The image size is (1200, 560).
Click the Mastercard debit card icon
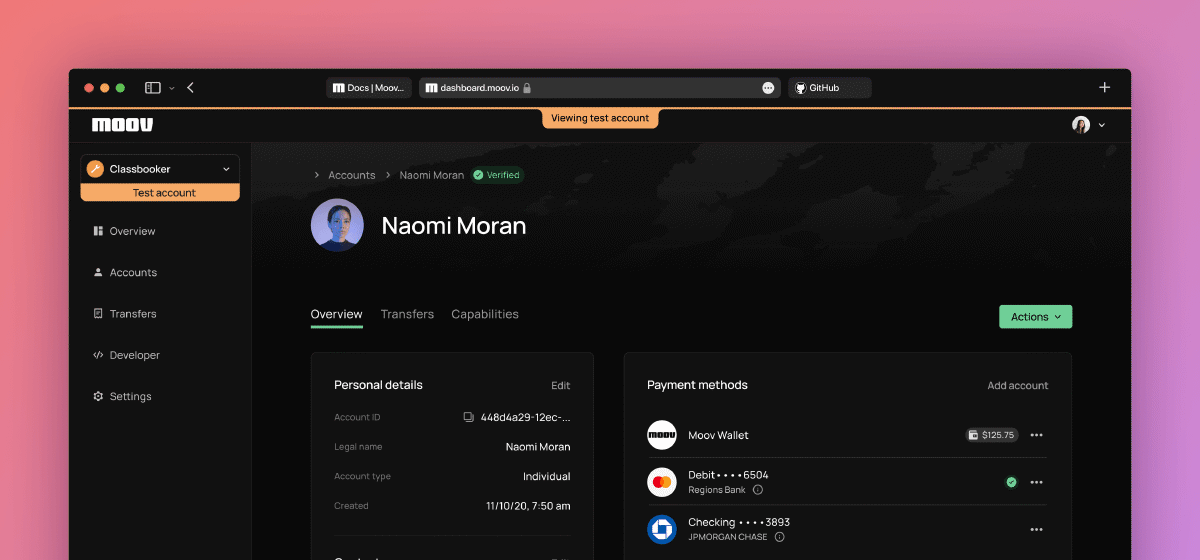point(662,482)
